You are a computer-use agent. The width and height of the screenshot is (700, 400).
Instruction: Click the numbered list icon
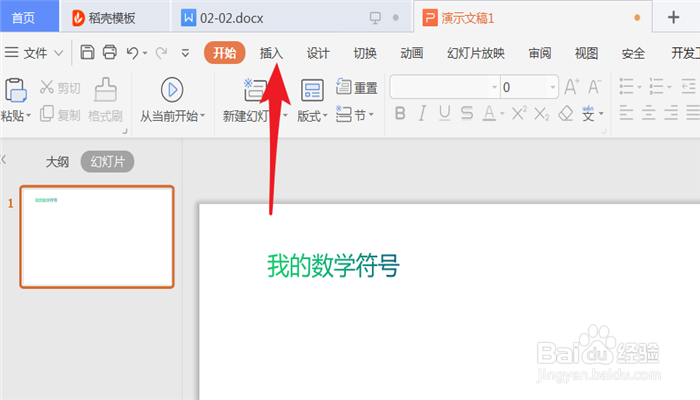pyautogui.click(x=656, y=86)
